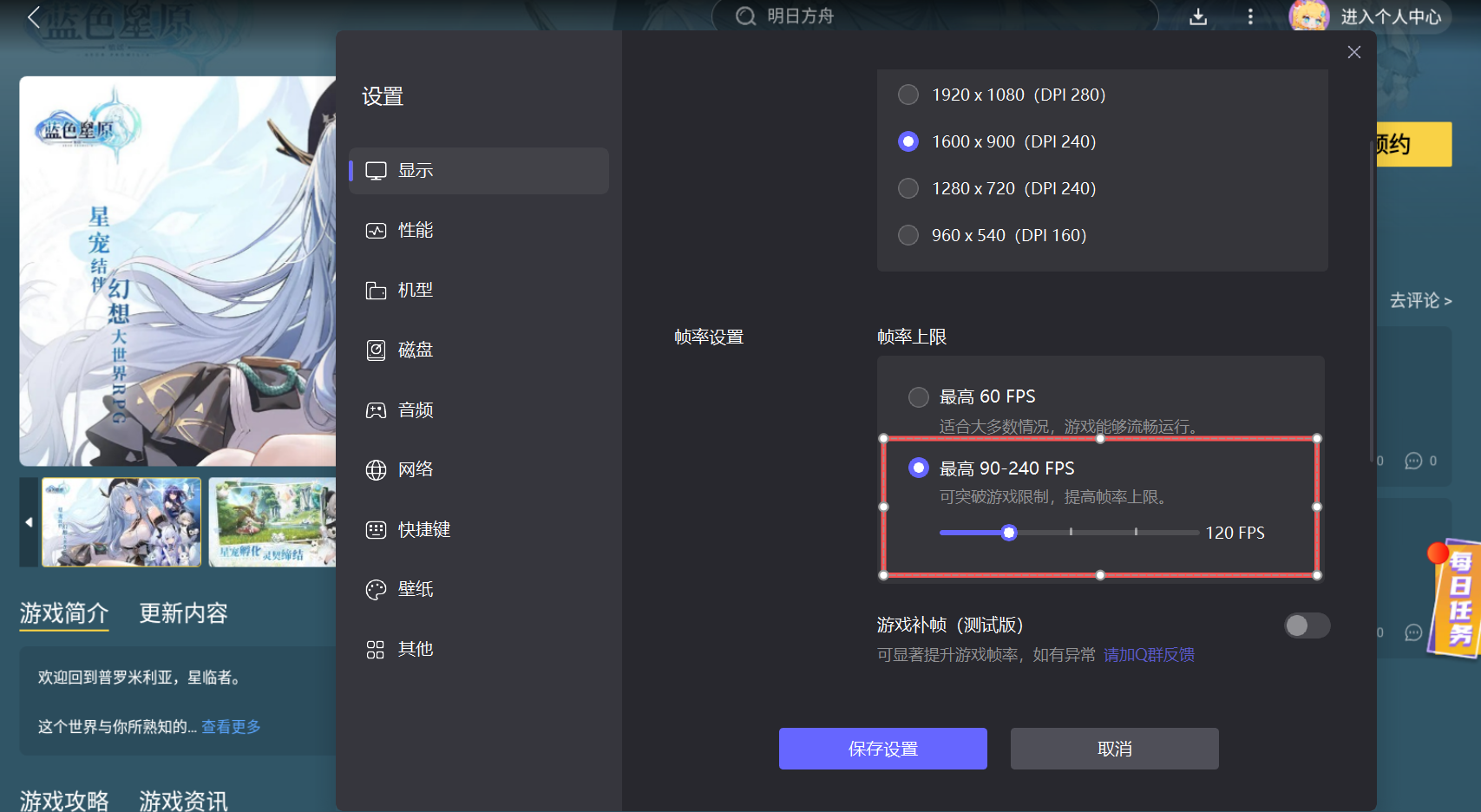Open the 性能 performance settings section
Viewport: 1481px width, 812px height.
click(479, 230)
